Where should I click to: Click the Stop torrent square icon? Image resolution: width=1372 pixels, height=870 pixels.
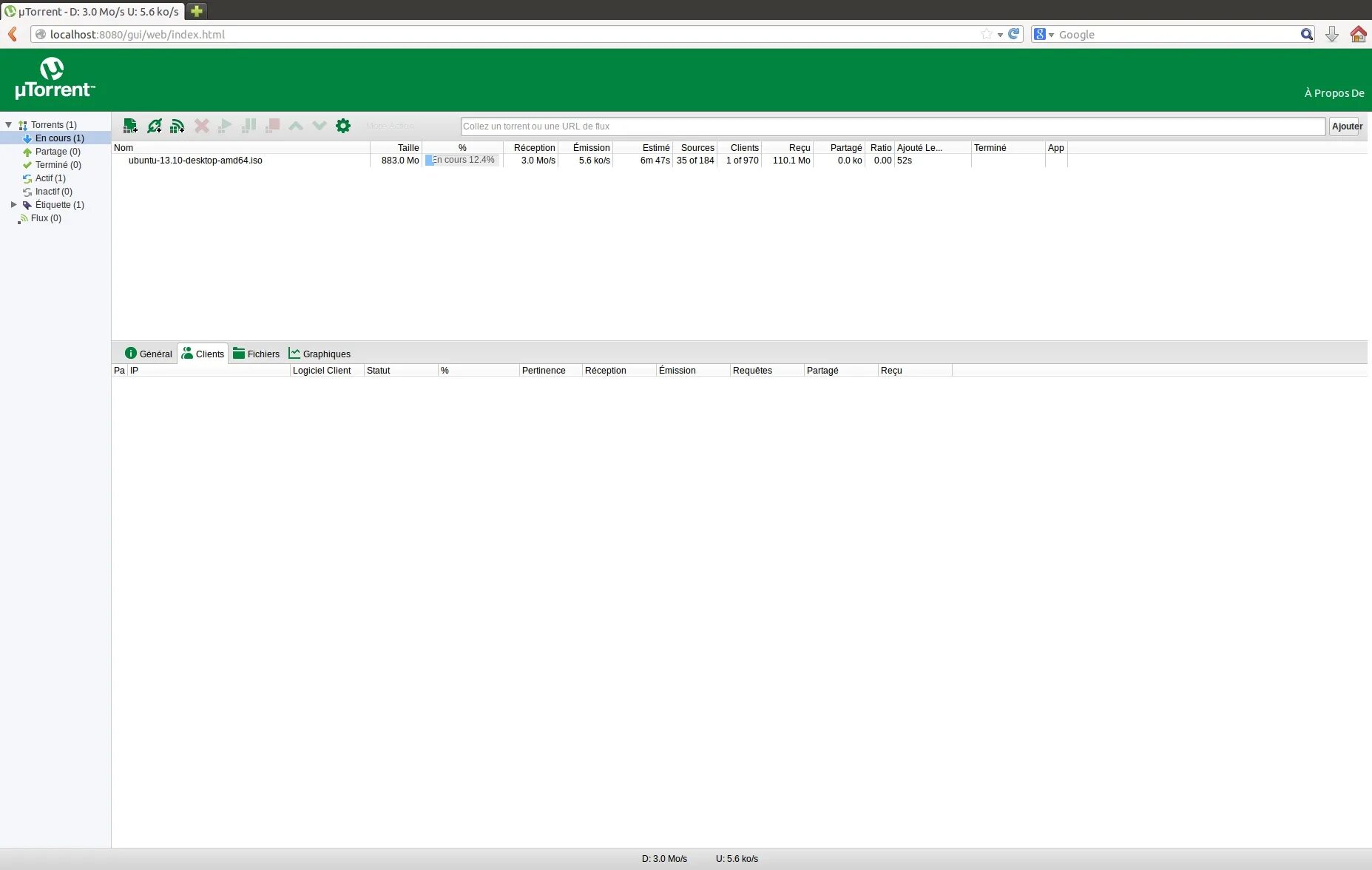pos(272,126)
